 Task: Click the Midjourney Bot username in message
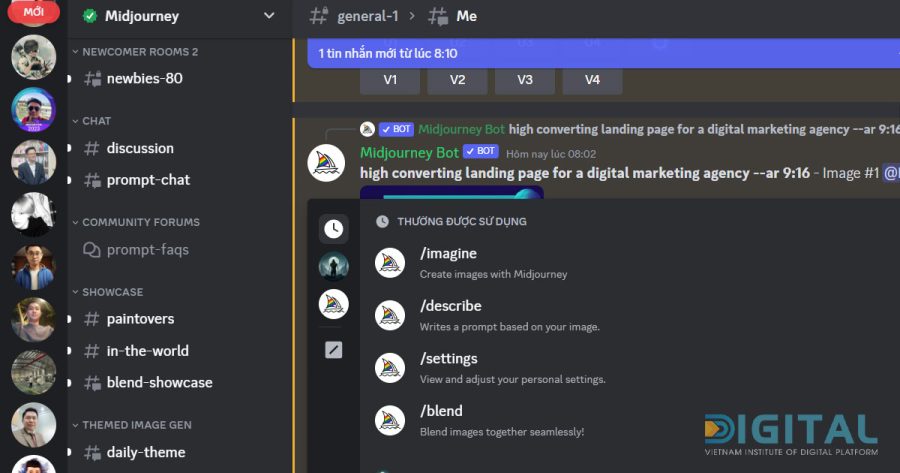pos(409,153)
